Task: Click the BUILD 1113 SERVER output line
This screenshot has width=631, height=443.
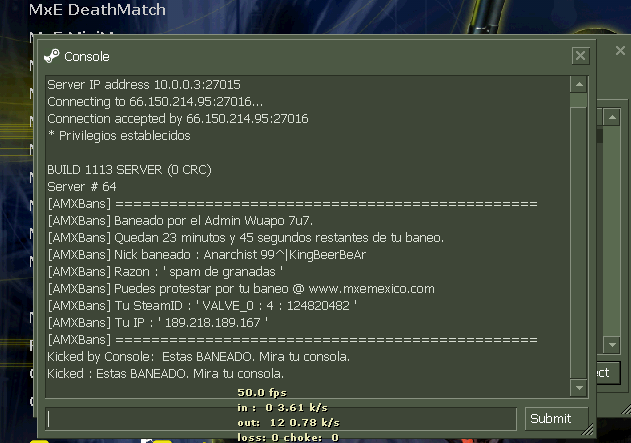Action: (129, 170)
